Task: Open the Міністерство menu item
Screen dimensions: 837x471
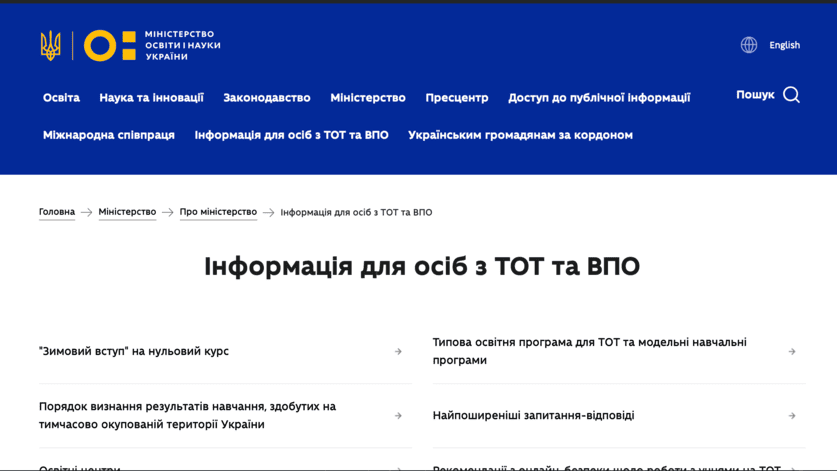Action: [368, 98]
